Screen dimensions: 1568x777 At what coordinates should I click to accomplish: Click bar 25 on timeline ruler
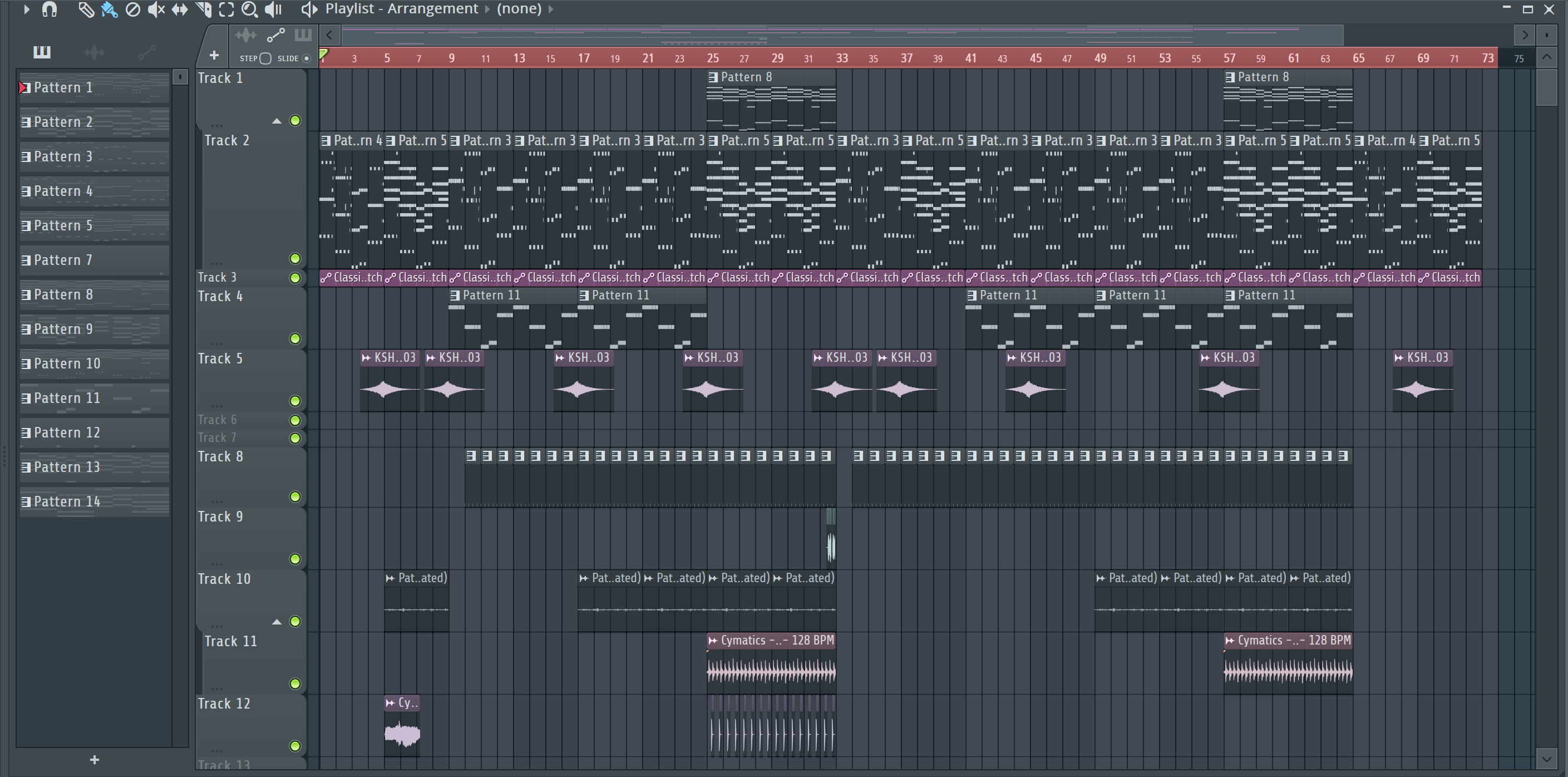coord(713,58)
